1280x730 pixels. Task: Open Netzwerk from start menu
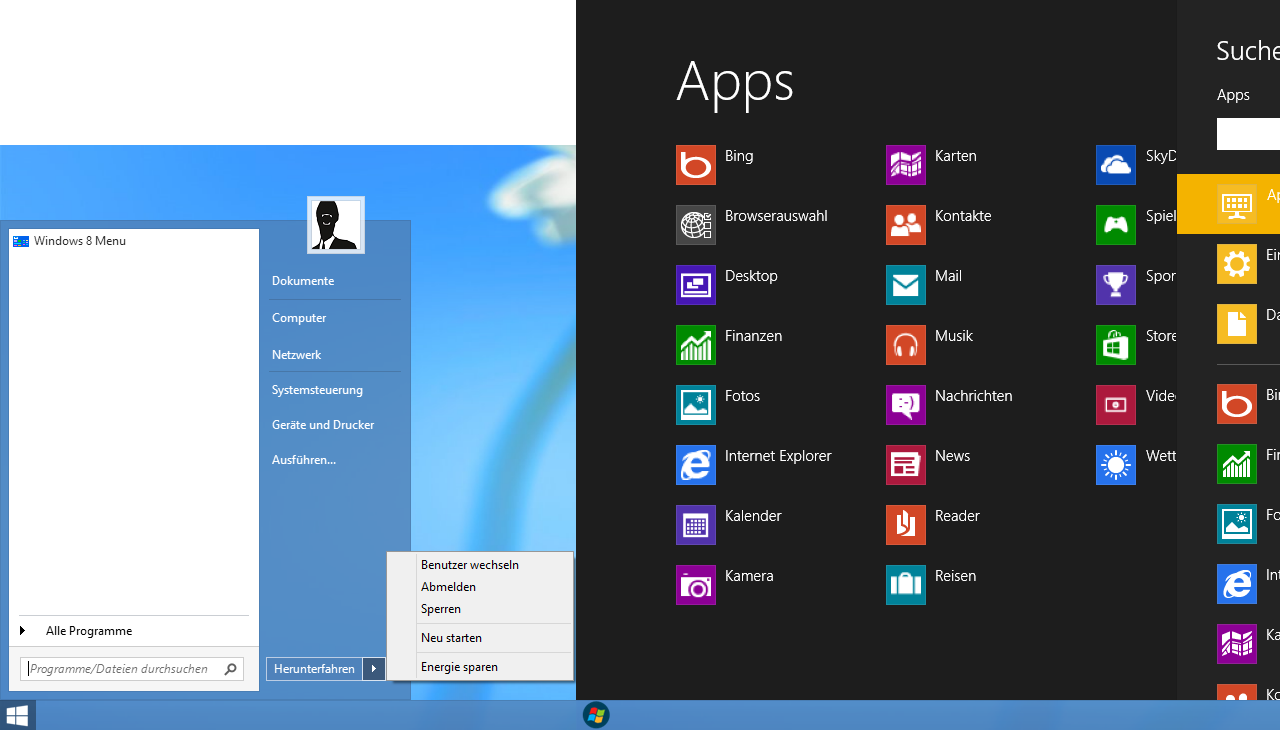(x=296, y=355)
